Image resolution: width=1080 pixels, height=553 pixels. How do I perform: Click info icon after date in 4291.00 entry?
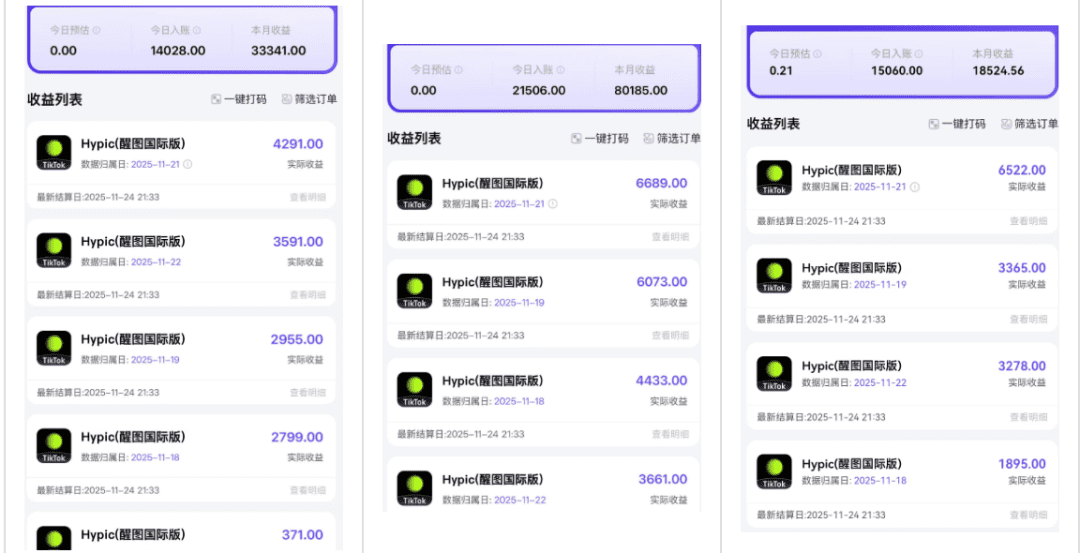(x=188, y=164)
